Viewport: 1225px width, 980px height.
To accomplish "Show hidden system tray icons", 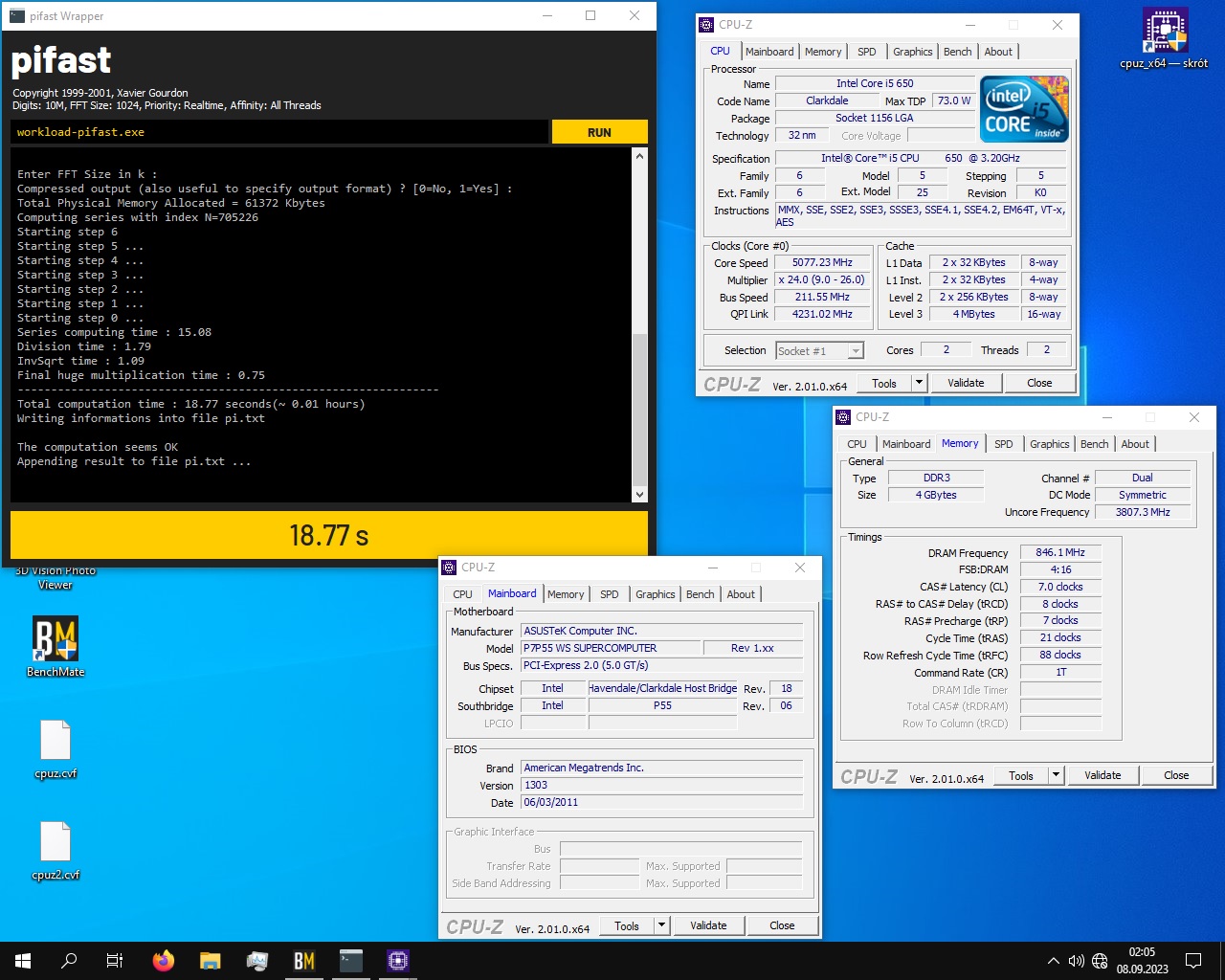I will point(1054,961).
